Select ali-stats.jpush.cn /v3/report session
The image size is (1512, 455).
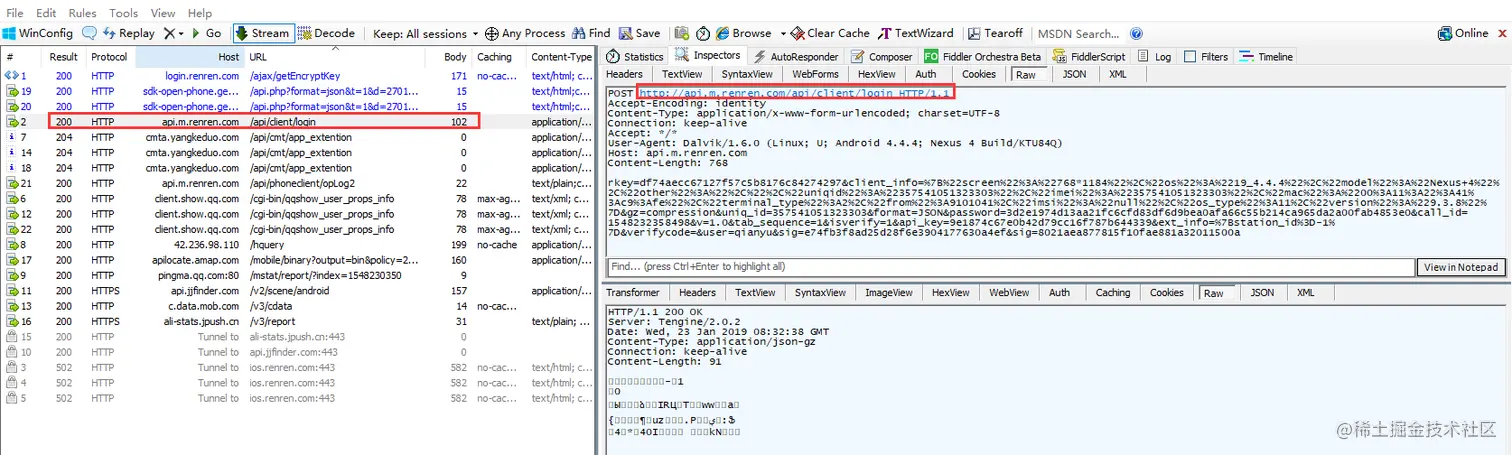pyautogui.click(x=300, y=321)
